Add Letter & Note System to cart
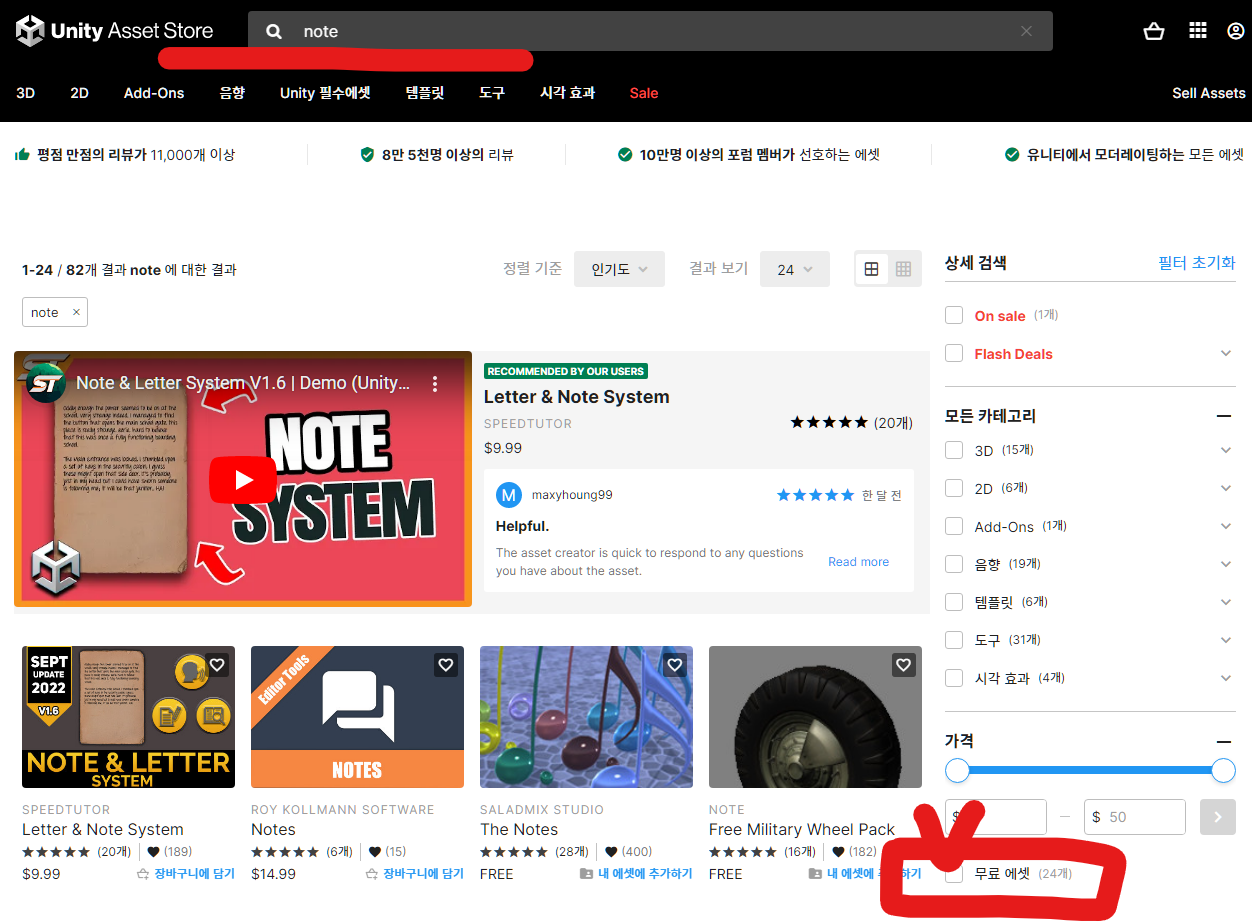The width and height of the screenshot is (1252, 922). click(186, 874)
